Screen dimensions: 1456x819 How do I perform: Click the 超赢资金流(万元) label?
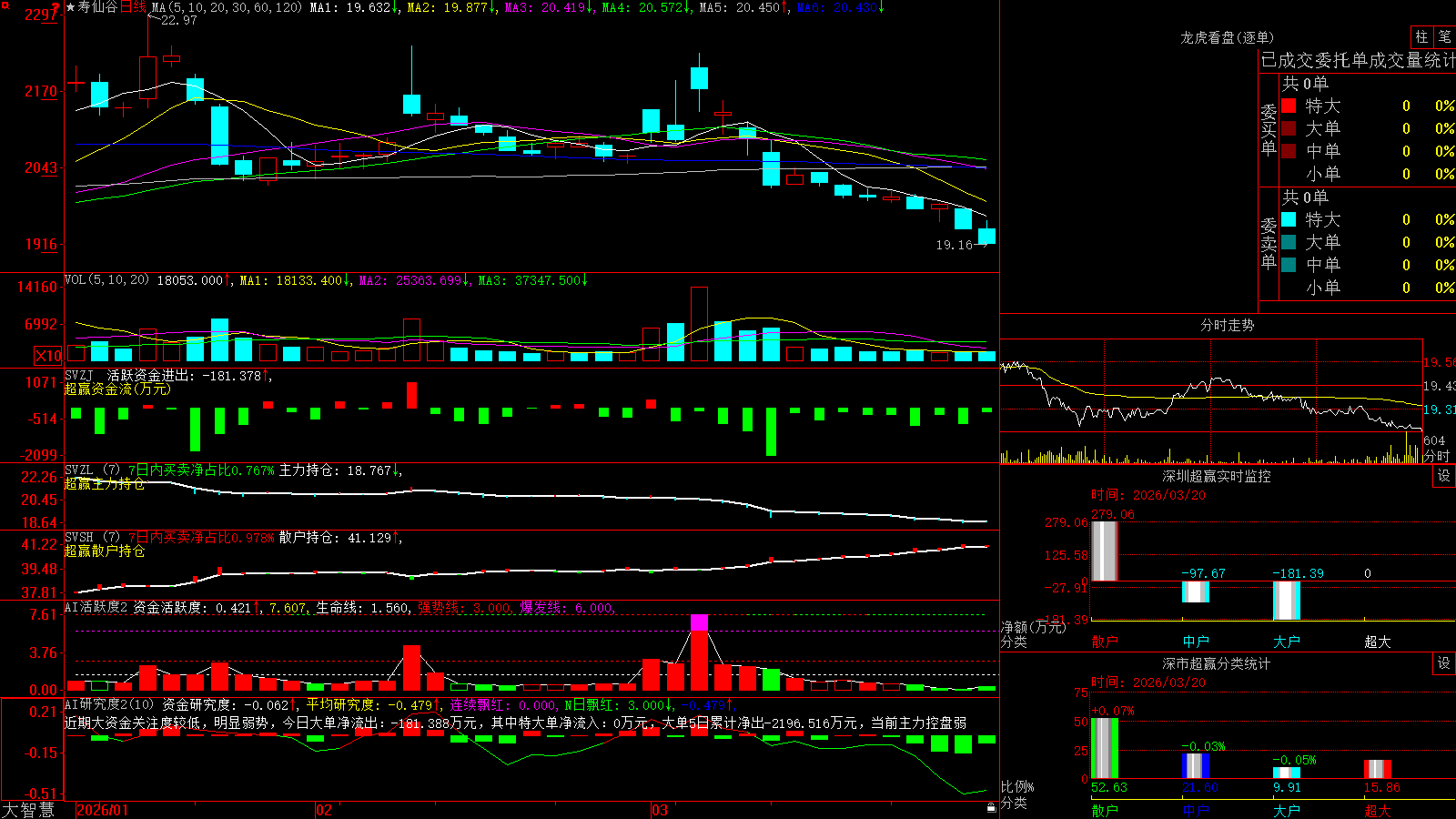[x=117, y=389]
